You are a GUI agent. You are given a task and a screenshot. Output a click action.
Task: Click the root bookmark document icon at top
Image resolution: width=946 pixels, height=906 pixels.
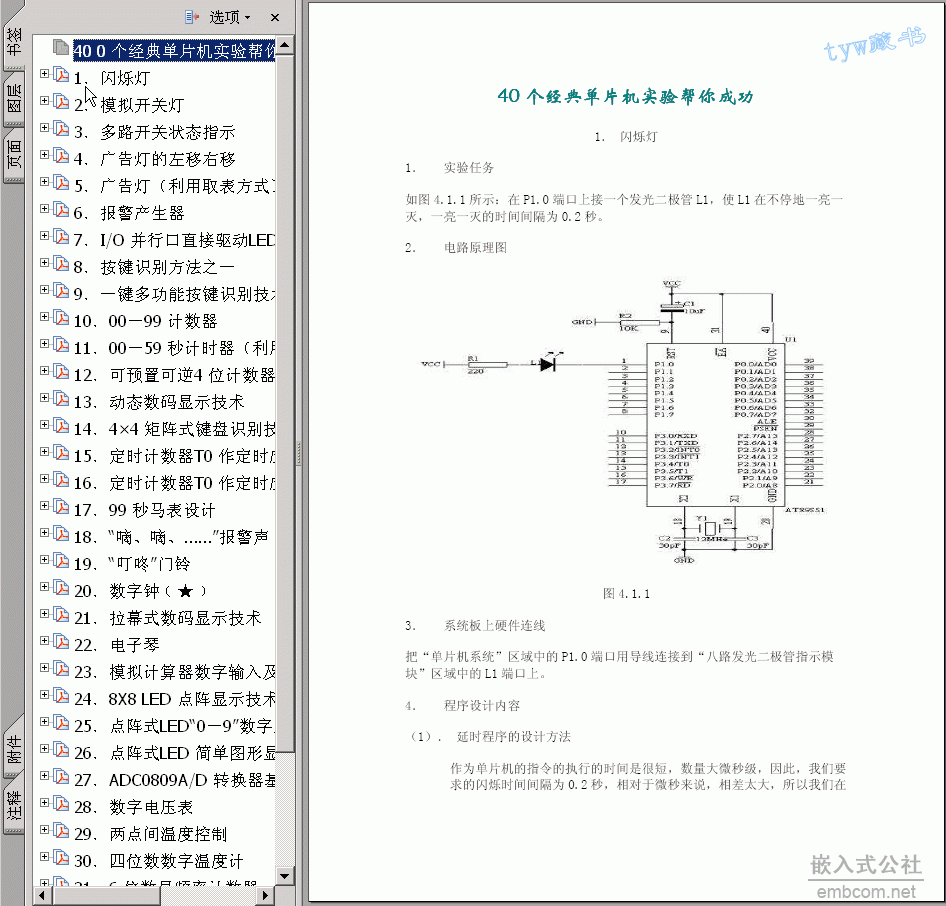(x=61, y=49)
